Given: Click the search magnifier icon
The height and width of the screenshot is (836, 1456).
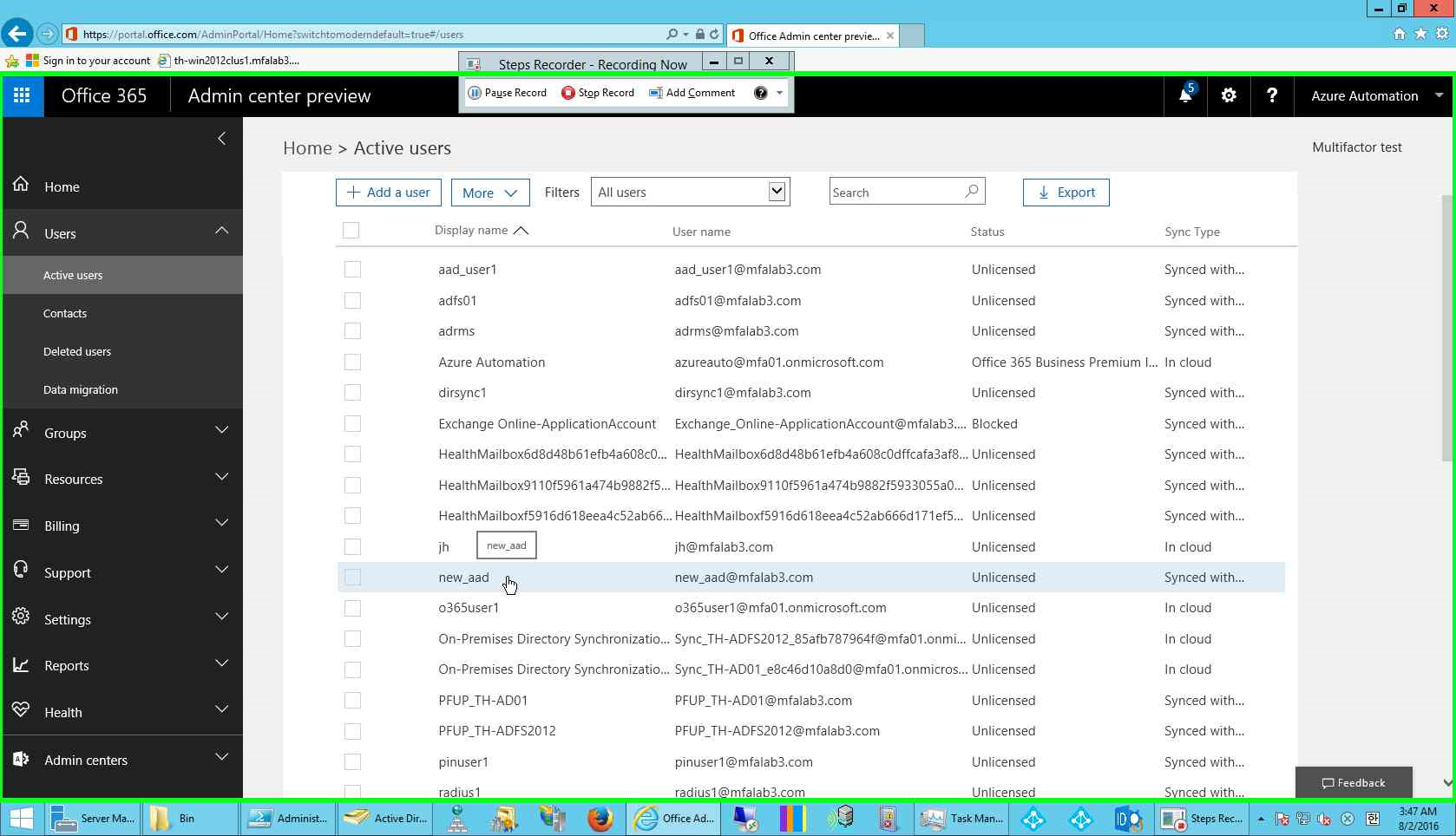Looking at the screenshot, I should [972, 192].
